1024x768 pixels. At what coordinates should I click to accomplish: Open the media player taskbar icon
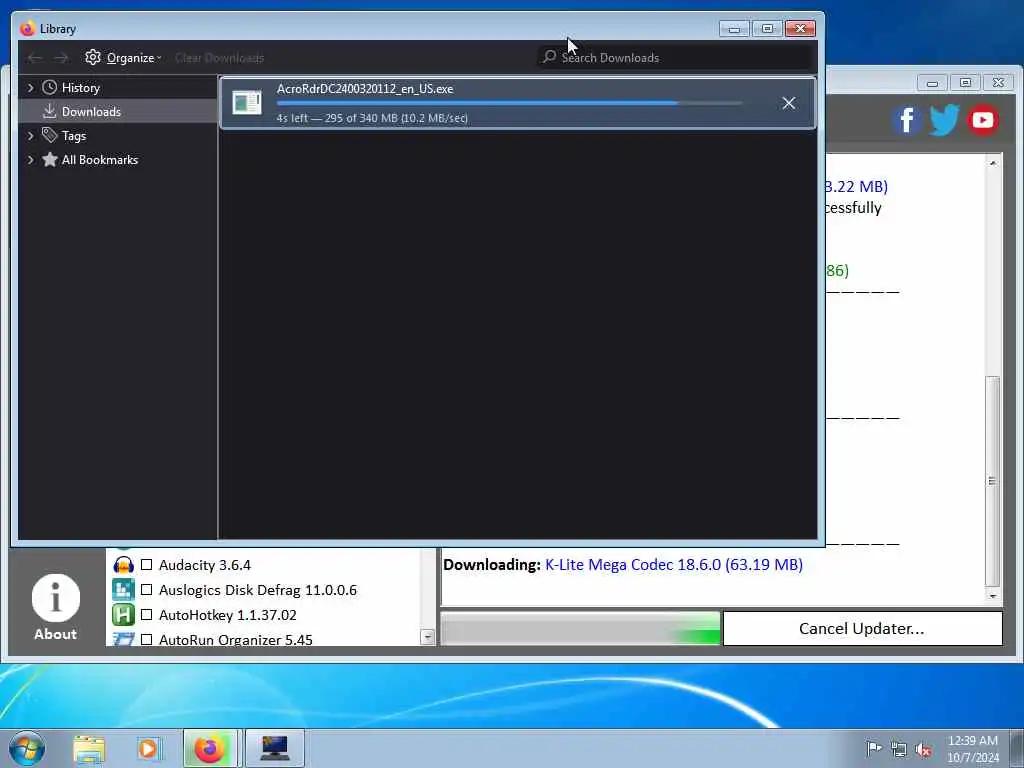pos(148,749)
